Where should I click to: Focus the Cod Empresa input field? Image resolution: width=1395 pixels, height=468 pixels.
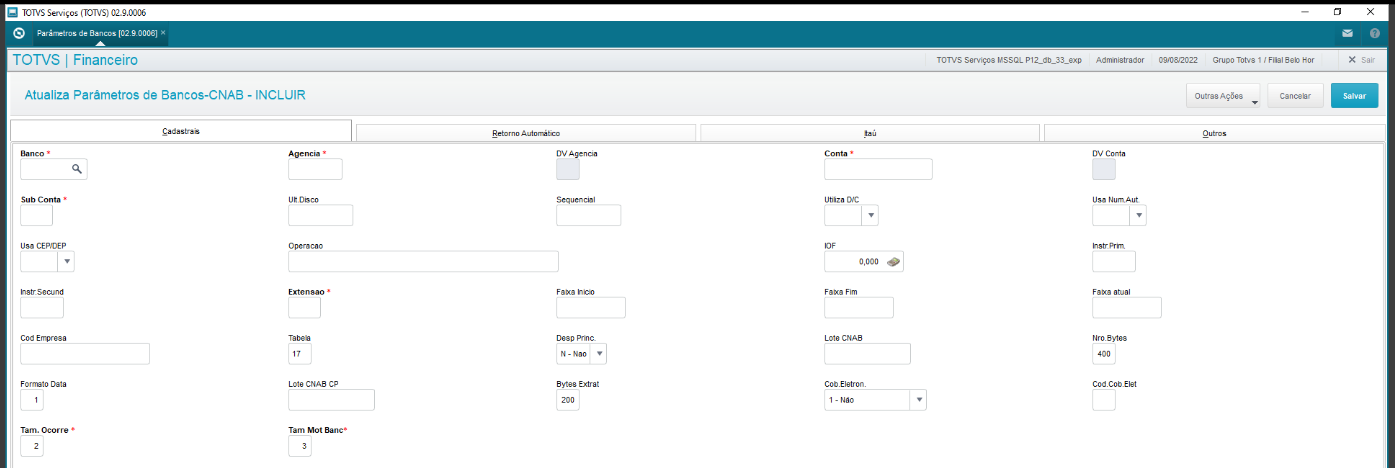click(x=85, y=354)
